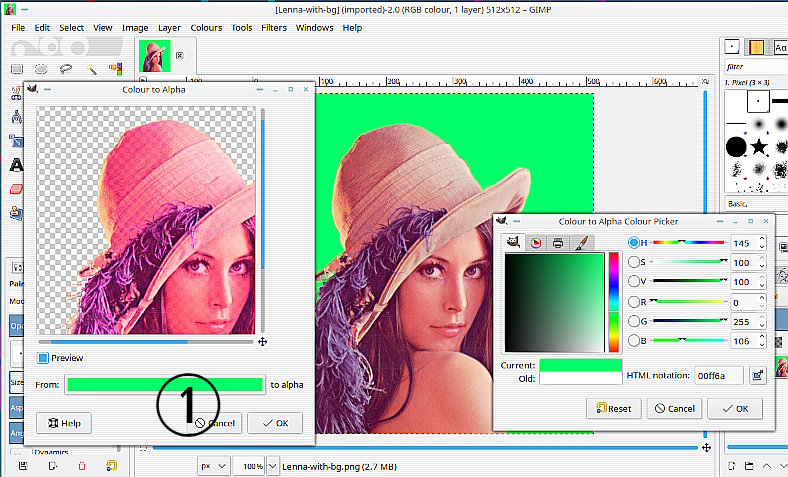Activate the Fuzzy Select magic wand

(x=91, y=69)
